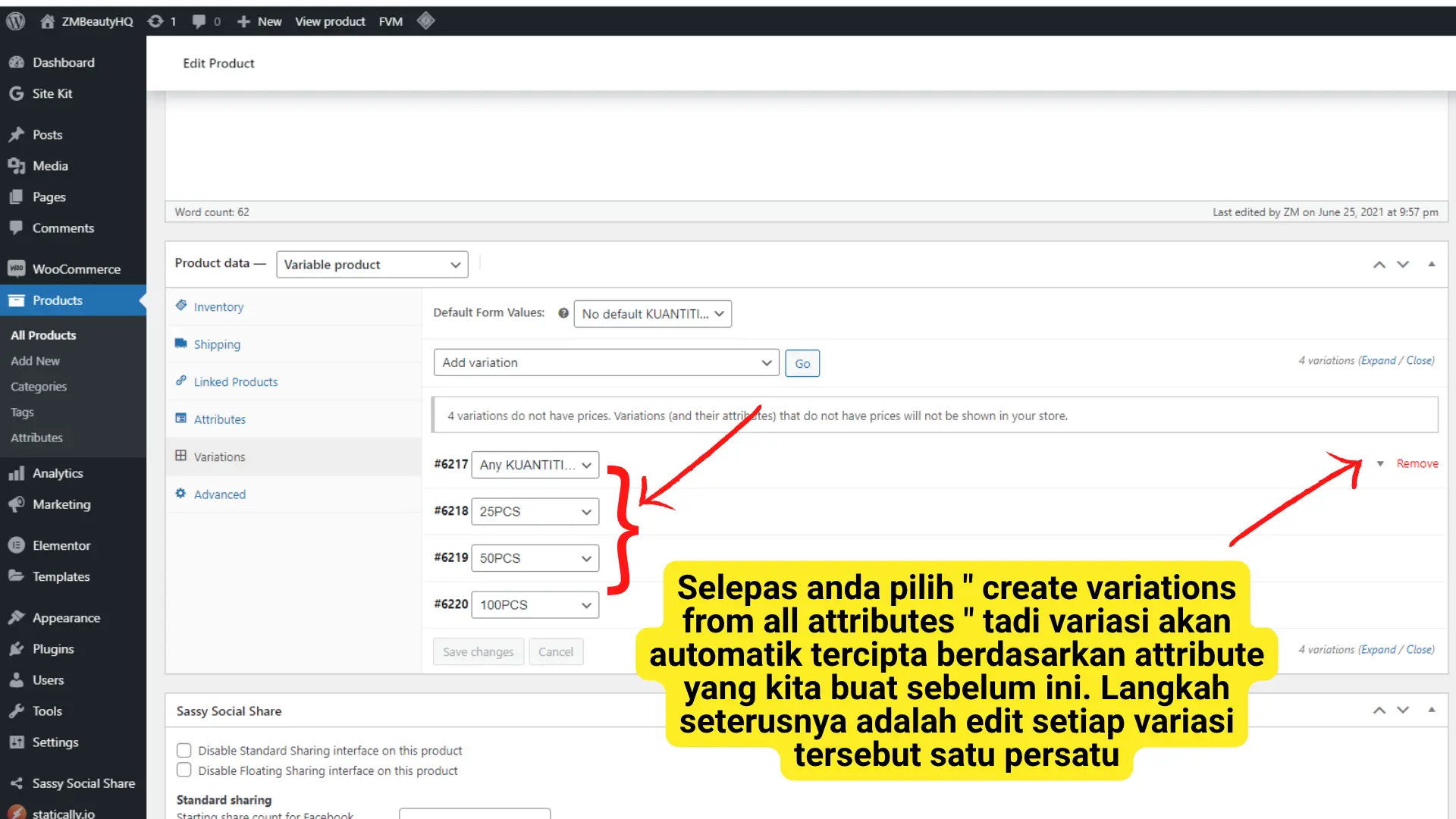Viewport: 1456px width, 819px height.
Task: Move the Product data panel up
Action: [x=1379, y=265]
